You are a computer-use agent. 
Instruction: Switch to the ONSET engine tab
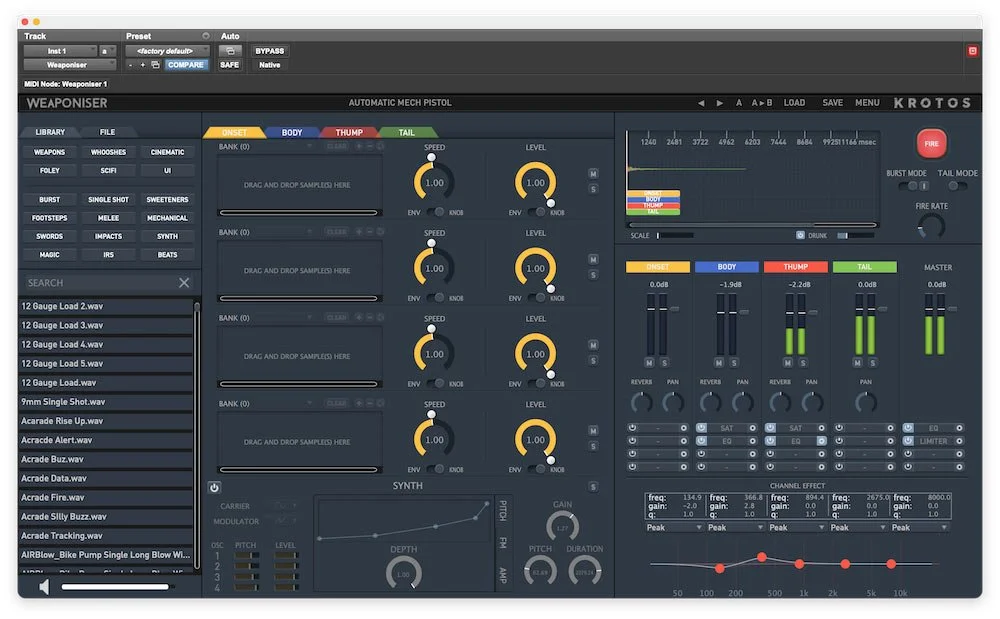234,133
